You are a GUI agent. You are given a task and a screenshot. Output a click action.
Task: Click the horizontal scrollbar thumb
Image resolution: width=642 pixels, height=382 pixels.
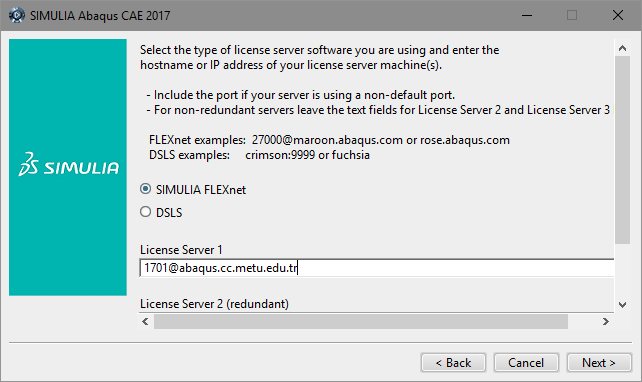(361, 321)
